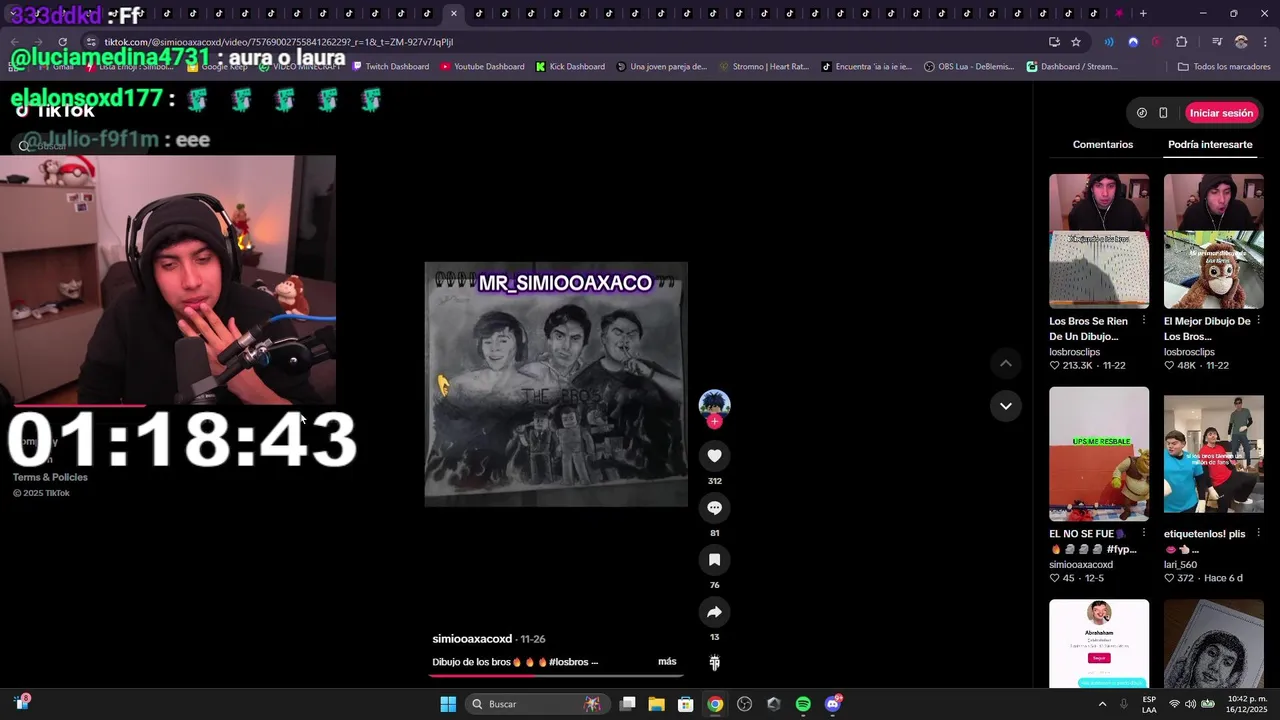Viewport: 1280px width, 720px height.
Task: Open the 'etiquetenlos! plis' video thumbnail
Action: click(1214, 454)
